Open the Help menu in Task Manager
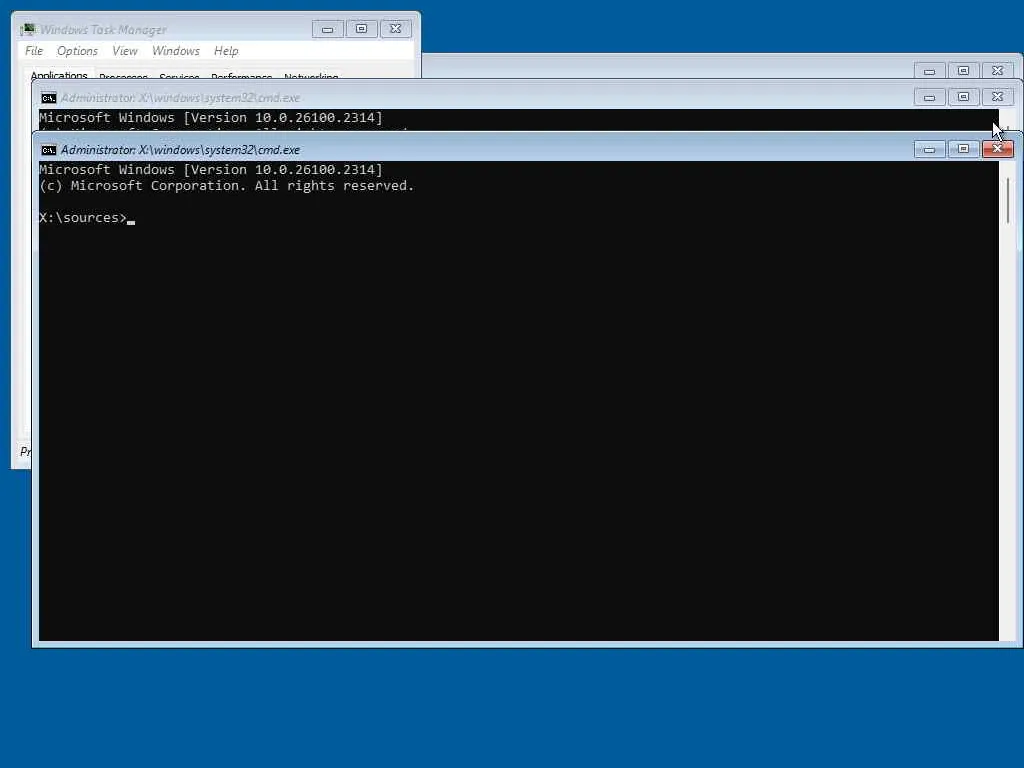 pos(226,51)
